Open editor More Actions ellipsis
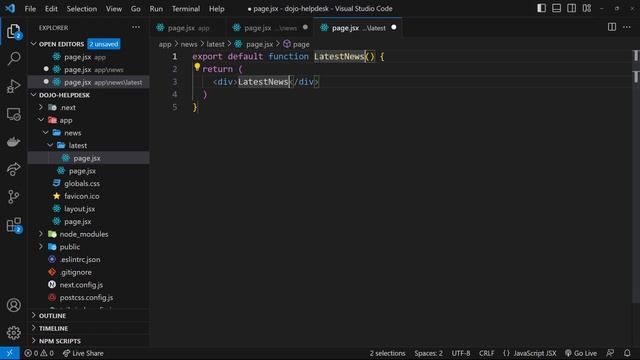The width and height of the screenshot is (640, 360). [x=627, y=27]
